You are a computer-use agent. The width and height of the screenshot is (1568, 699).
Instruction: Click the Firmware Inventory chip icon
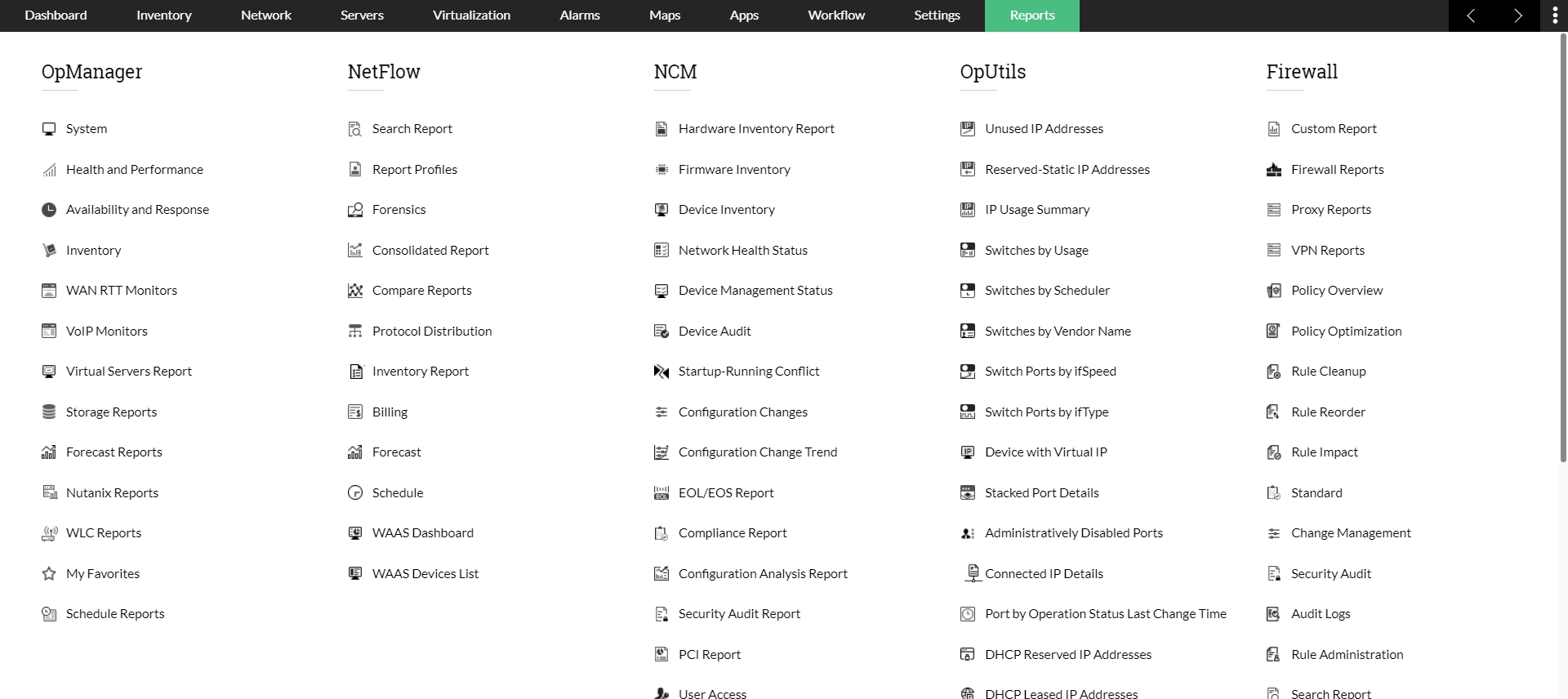click(661, 170)
